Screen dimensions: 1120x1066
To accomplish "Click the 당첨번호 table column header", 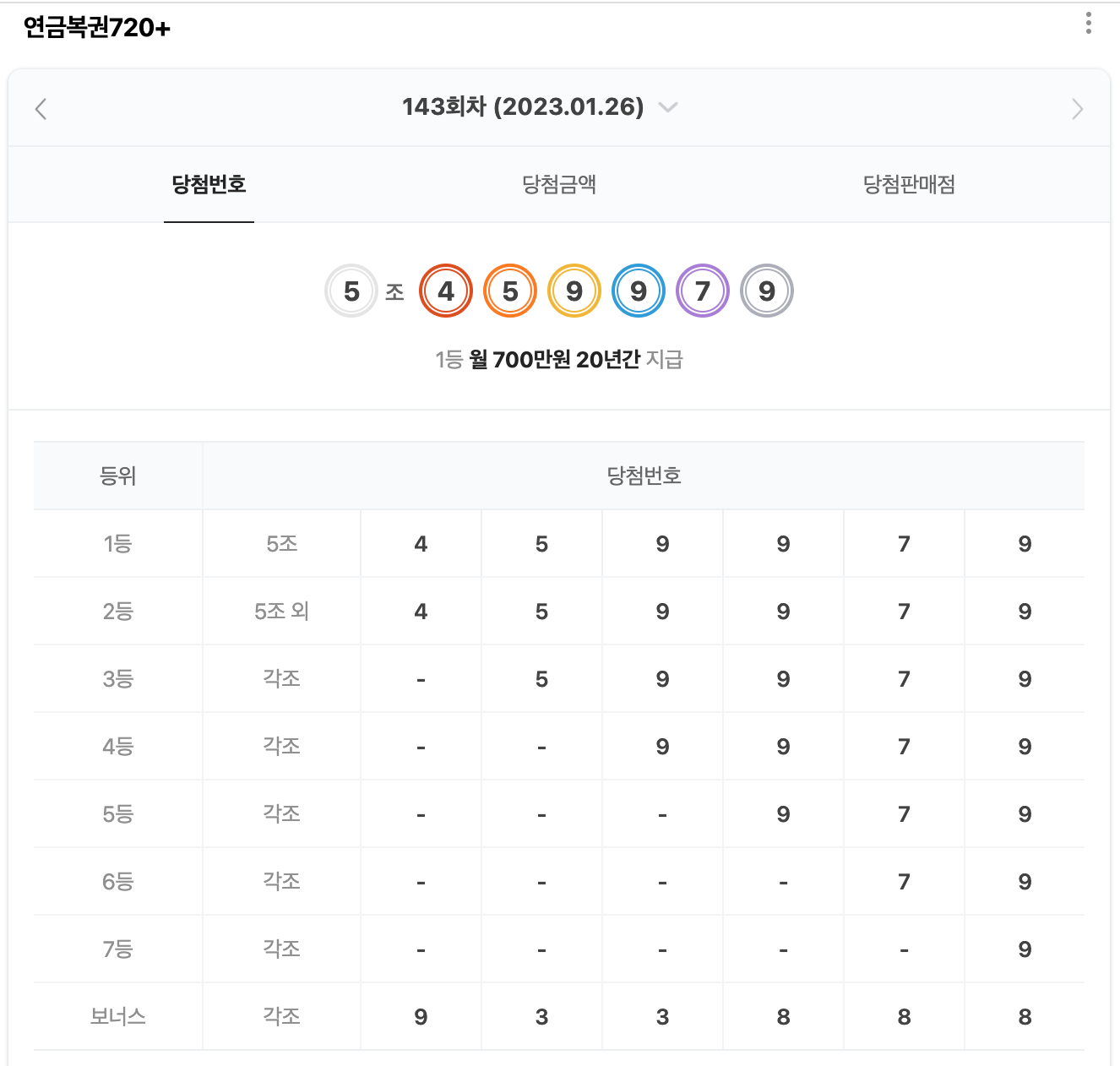I will [644, 476].
